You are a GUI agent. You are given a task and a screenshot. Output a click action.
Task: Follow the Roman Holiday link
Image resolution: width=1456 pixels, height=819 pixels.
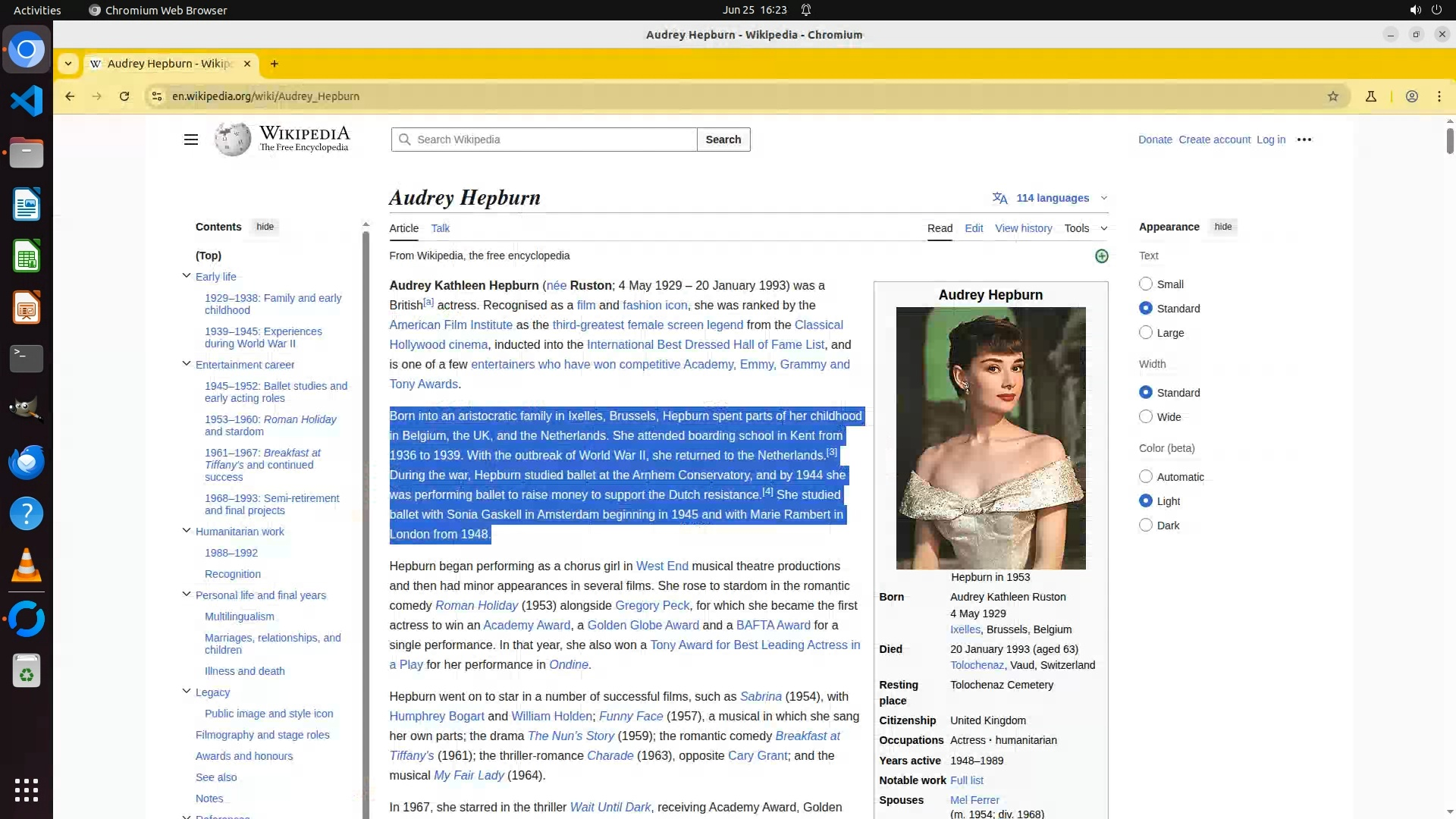[476, 605]
